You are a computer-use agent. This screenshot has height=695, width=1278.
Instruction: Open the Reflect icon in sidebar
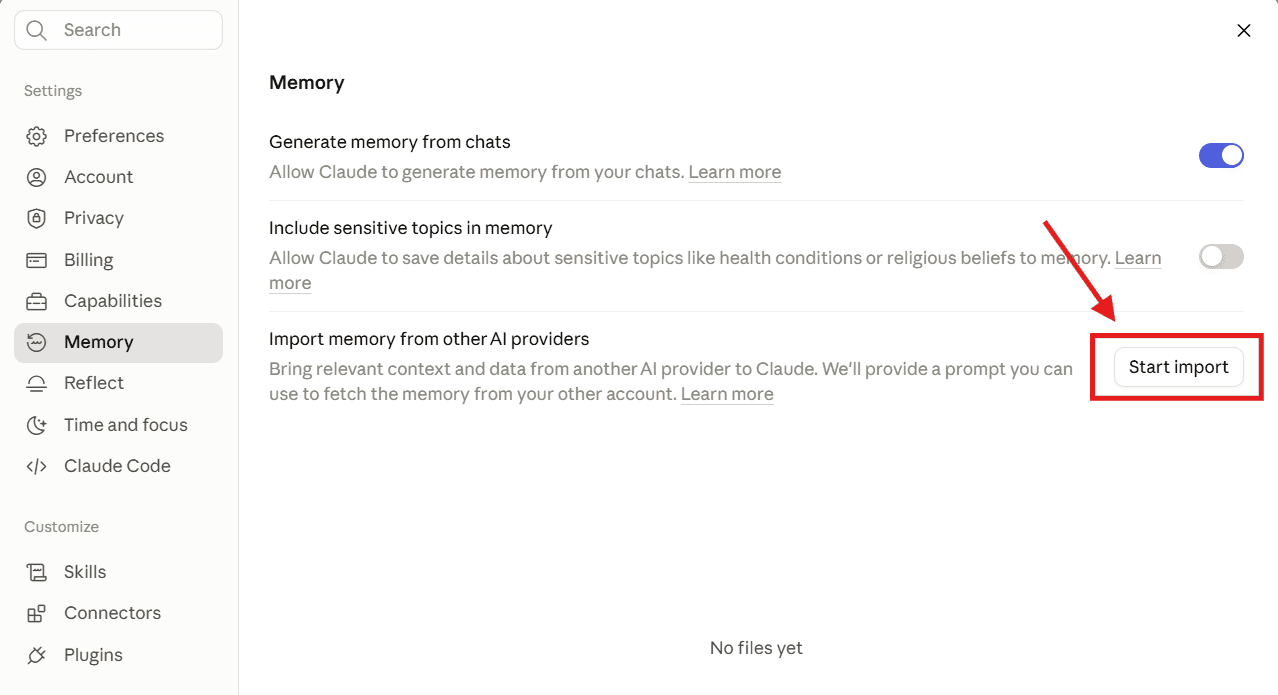click(x=37, y=383)
